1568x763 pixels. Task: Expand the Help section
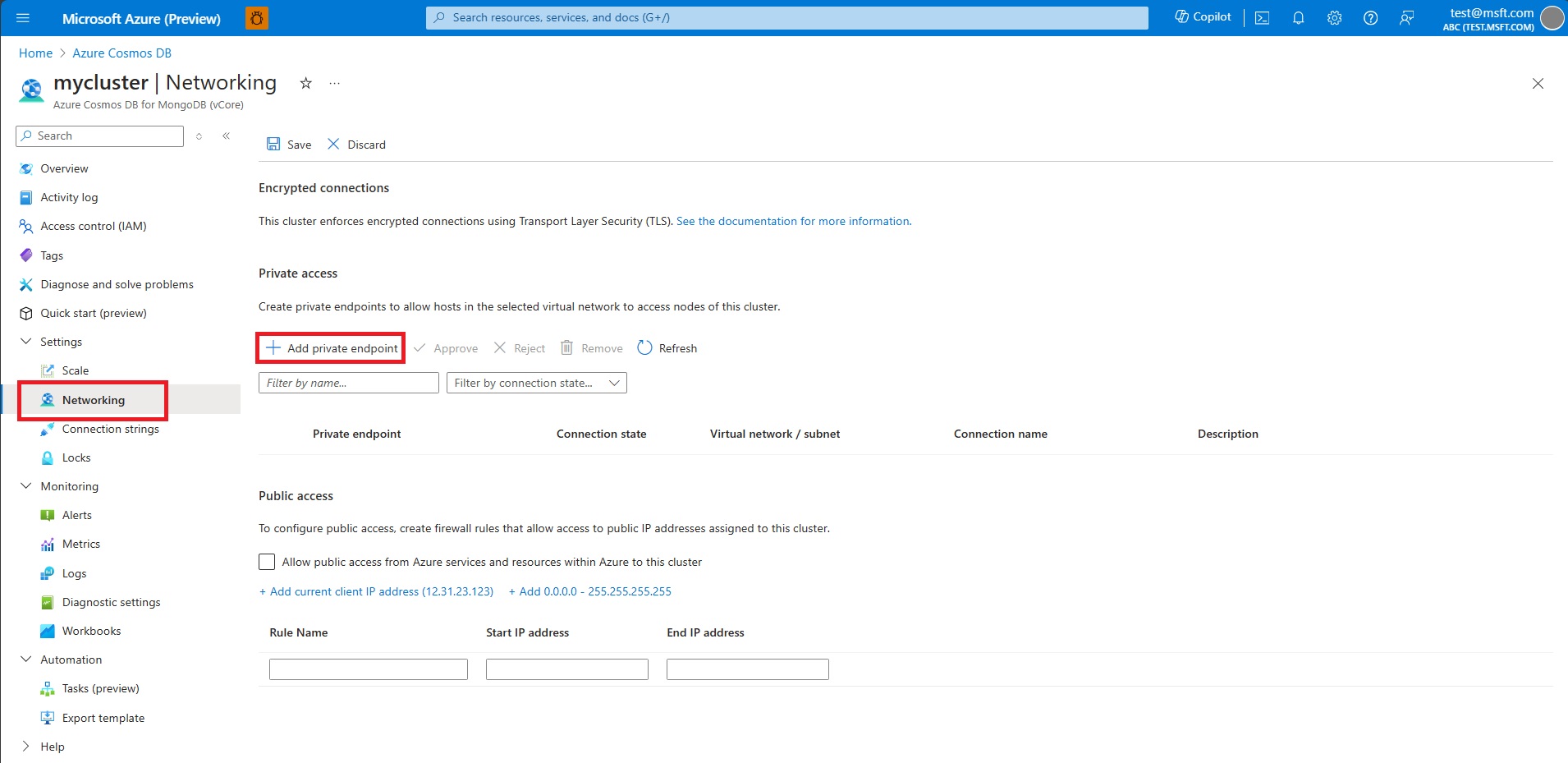click(x=25, y=746)
